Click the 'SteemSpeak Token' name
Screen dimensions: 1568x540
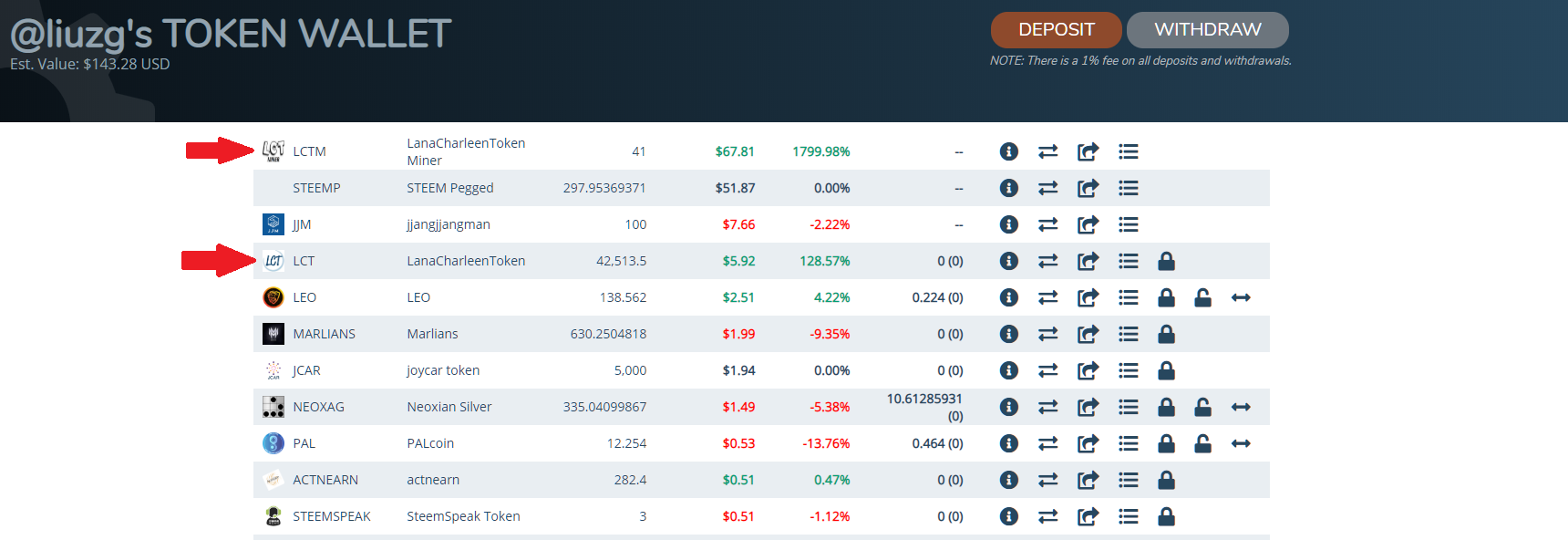[463, 516]
